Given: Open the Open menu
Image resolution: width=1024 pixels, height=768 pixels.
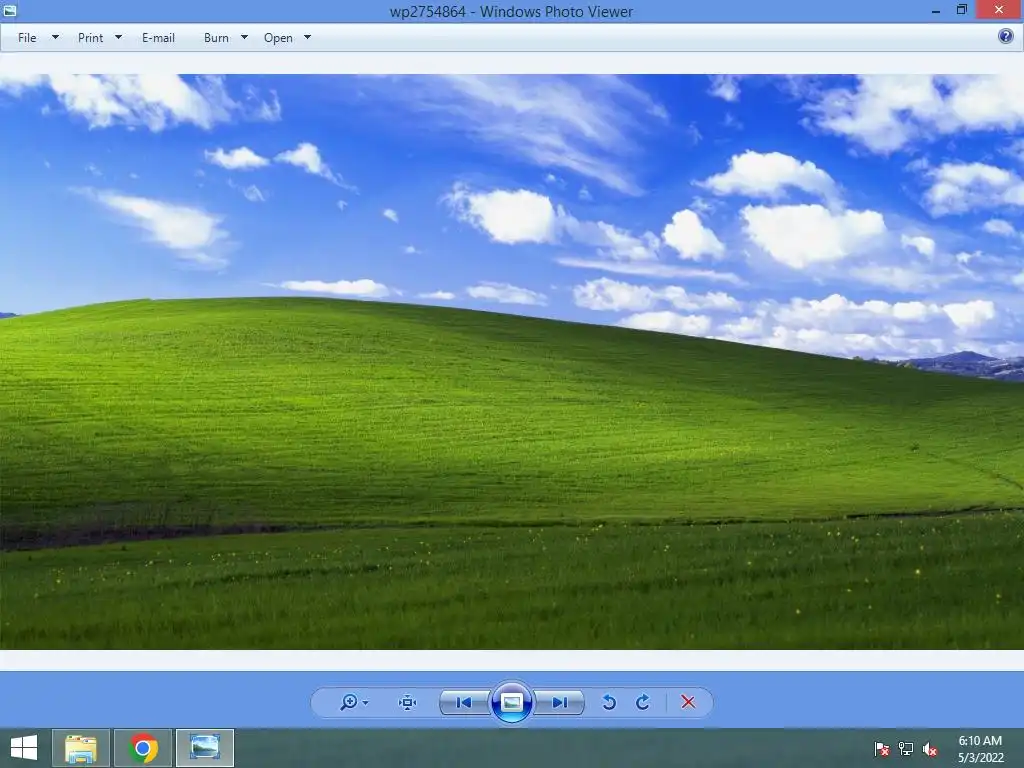Looking at the screenshot, I should point(278,38).
